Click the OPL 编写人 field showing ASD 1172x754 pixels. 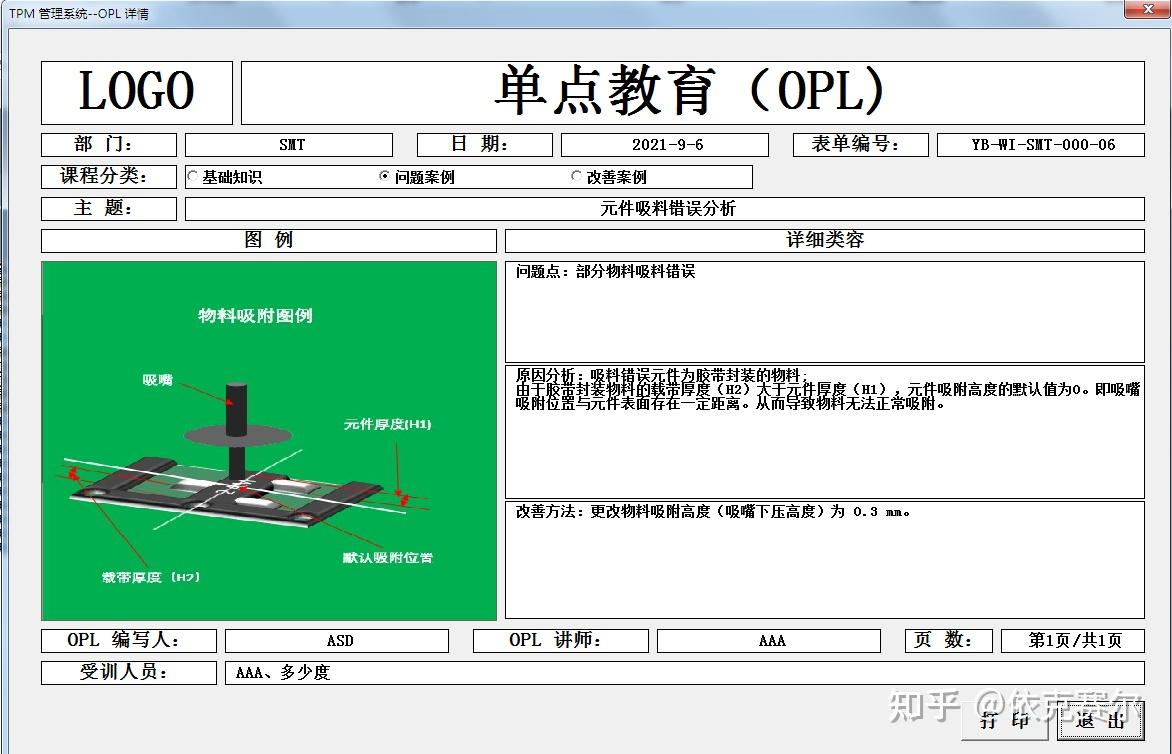tap(336, 640)
